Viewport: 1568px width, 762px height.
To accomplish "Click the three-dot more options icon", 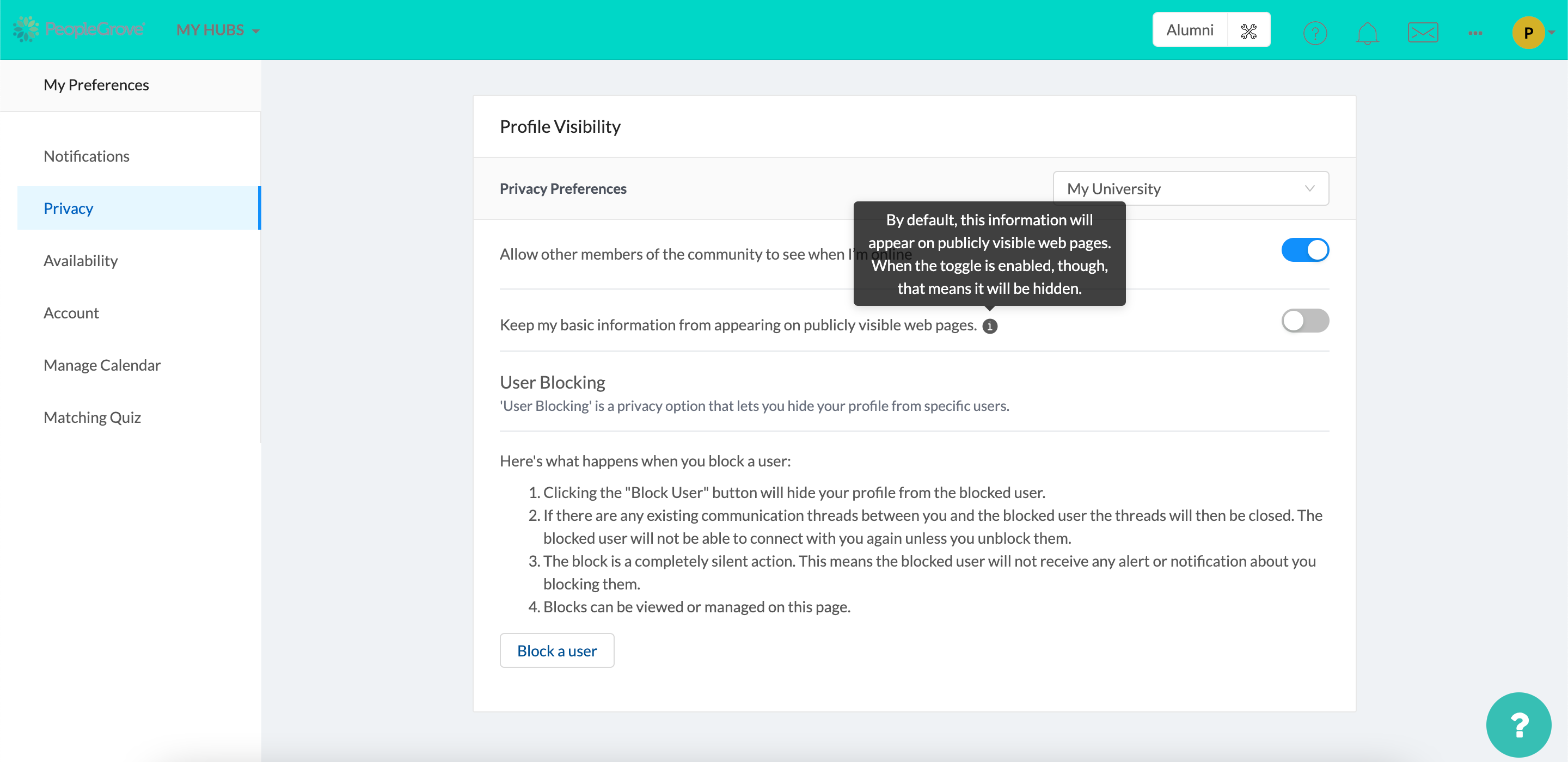I will pyautogui.click(x=1475, y=33).
